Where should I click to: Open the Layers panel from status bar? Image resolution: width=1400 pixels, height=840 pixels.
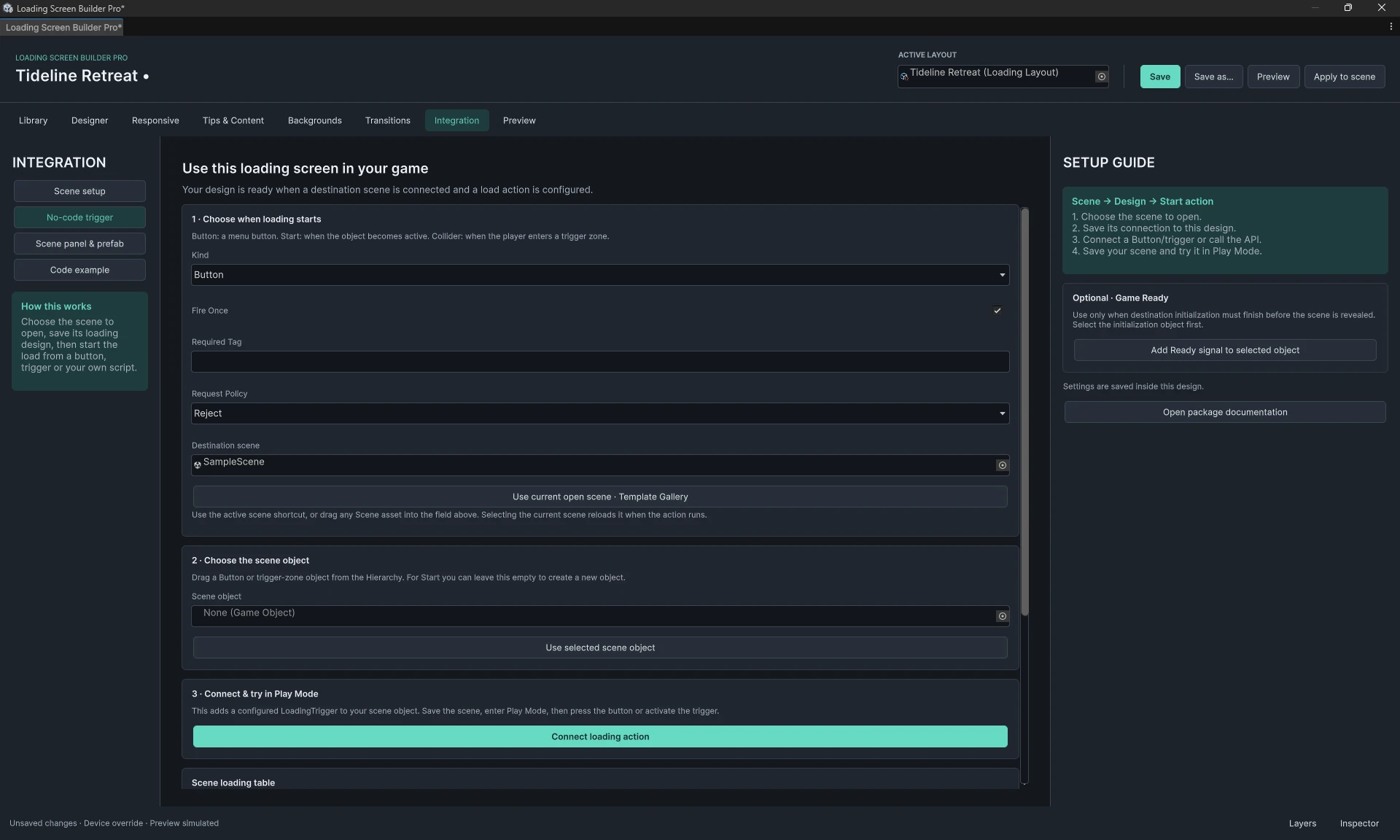tap(1302, 823)
